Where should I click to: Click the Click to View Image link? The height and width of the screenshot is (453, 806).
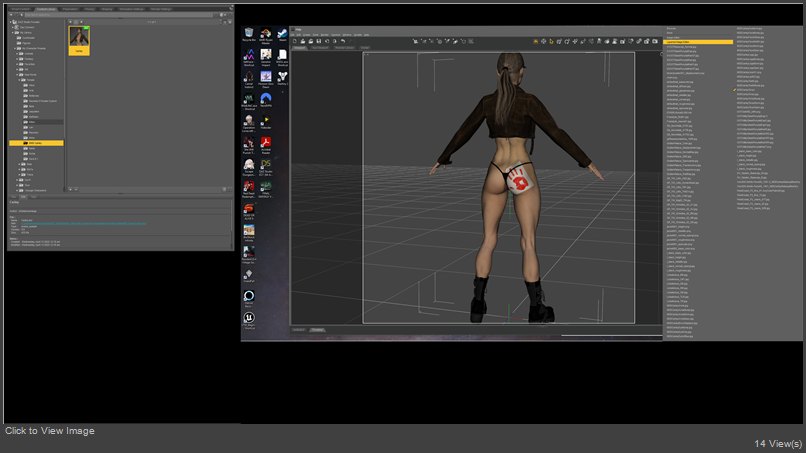50,431
